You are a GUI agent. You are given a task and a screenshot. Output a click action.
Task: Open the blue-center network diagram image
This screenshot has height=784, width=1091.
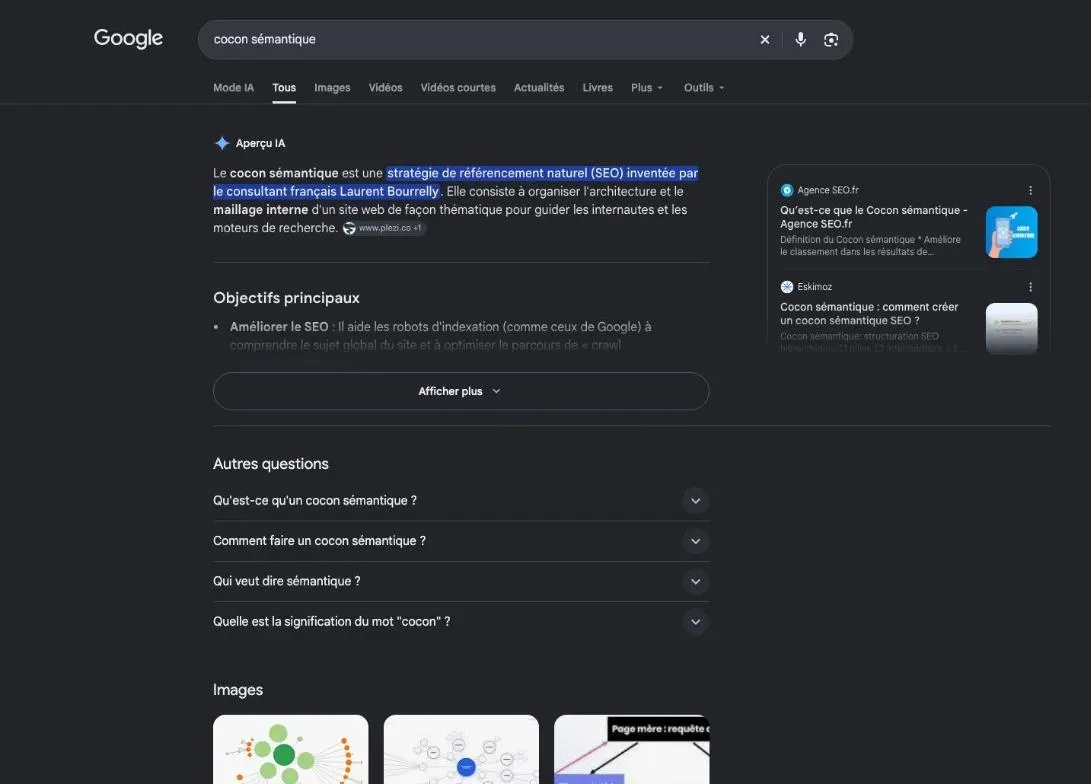461,750
